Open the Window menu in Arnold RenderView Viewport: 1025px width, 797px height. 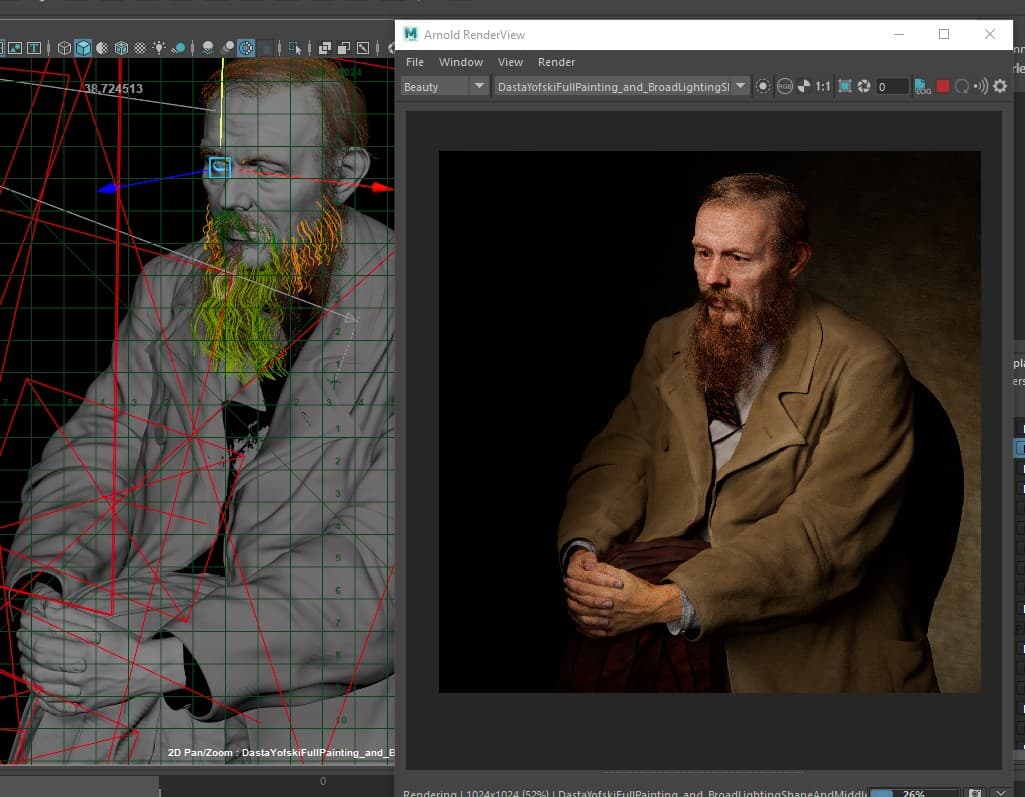pos(461,62)
